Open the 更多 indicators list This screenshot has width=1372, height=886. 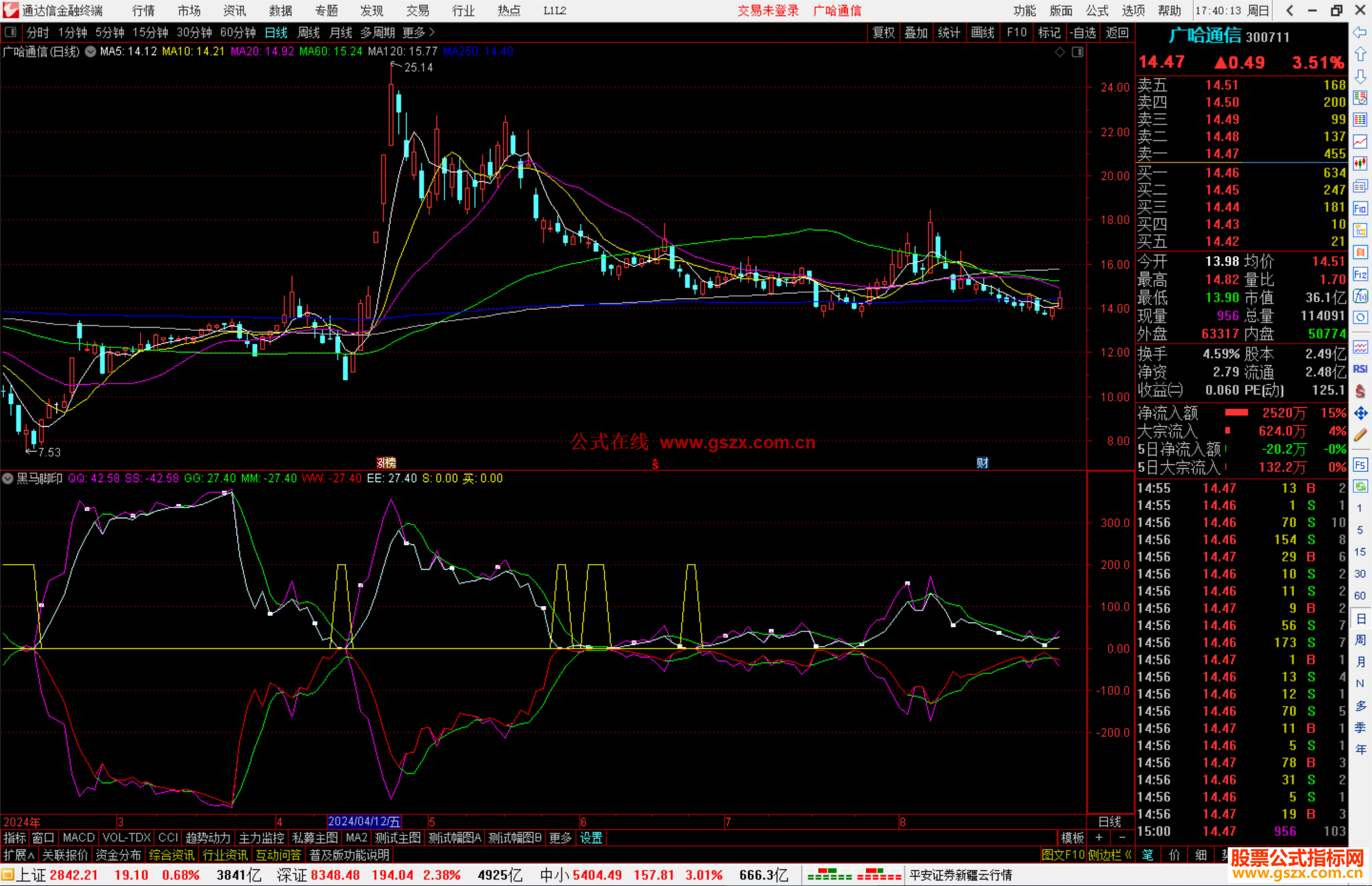coord(560,838)
